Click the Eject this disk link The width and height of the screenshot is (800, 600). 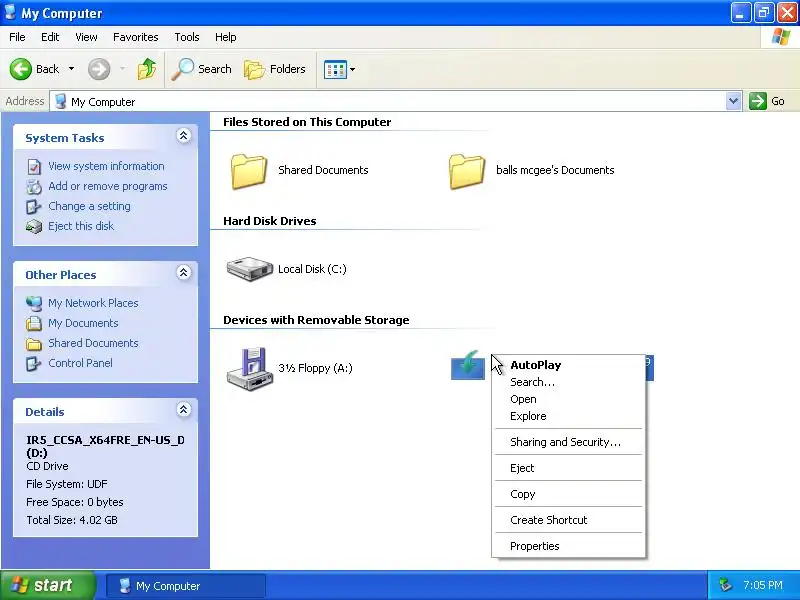(x=81, y=226)
